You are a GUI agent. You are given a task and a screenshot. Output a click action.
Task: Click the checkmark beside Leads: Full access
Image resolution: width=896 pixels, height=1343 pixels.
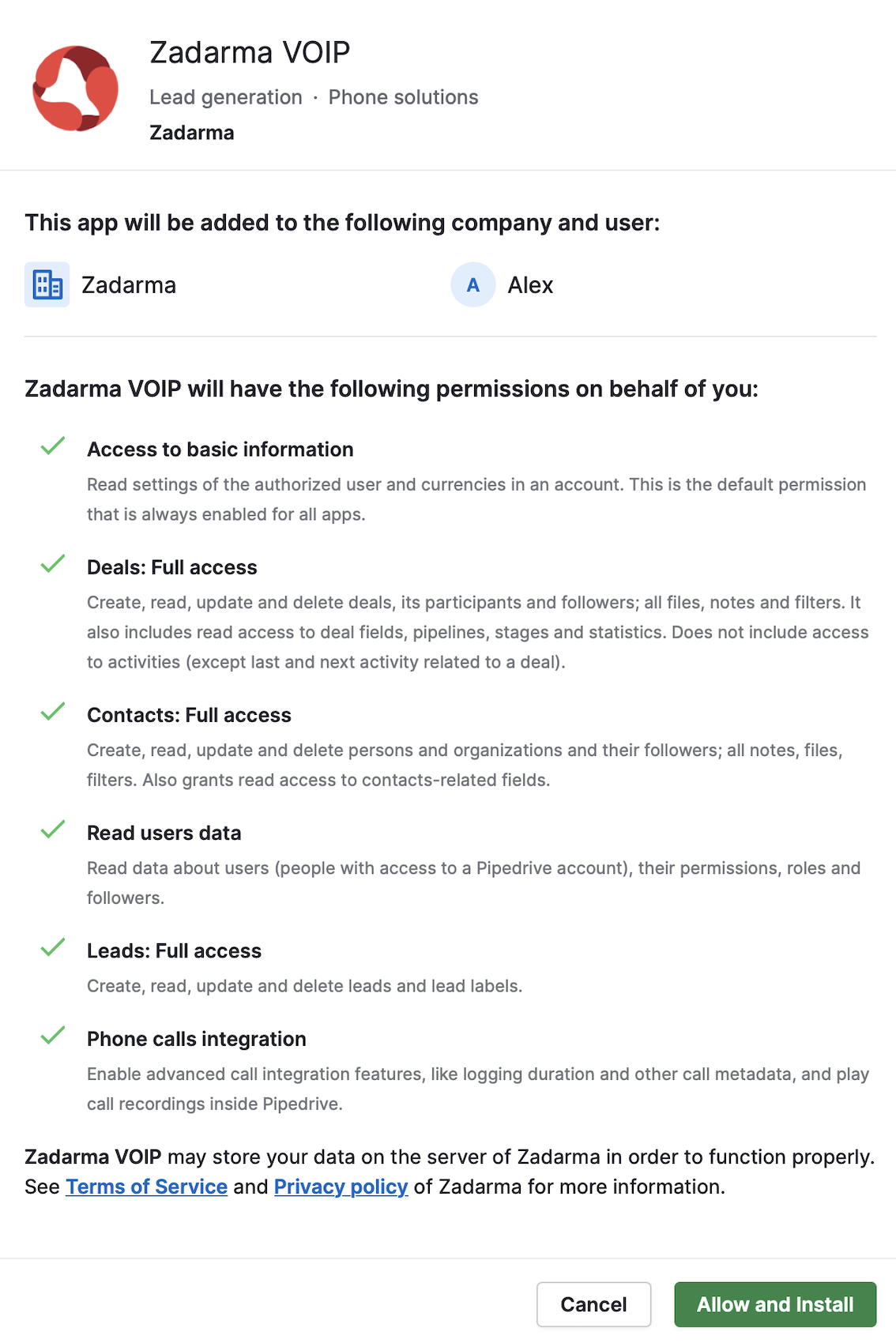[x=53, y=947]
